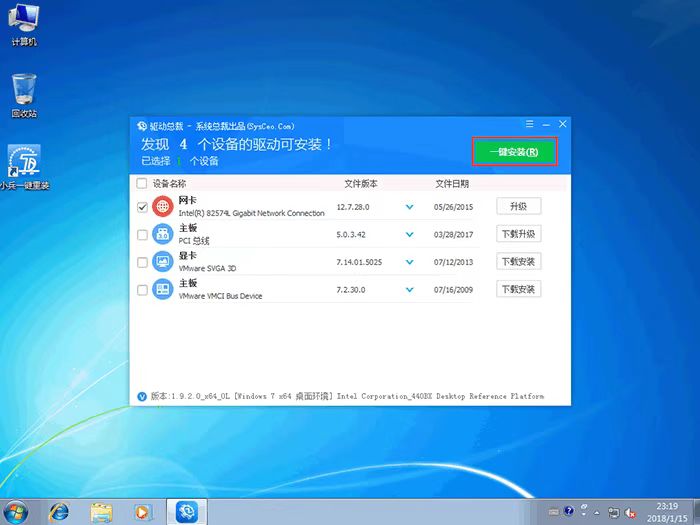Expand version dropdown for 7.14.01.5025
700x525 pixels.
409,262
